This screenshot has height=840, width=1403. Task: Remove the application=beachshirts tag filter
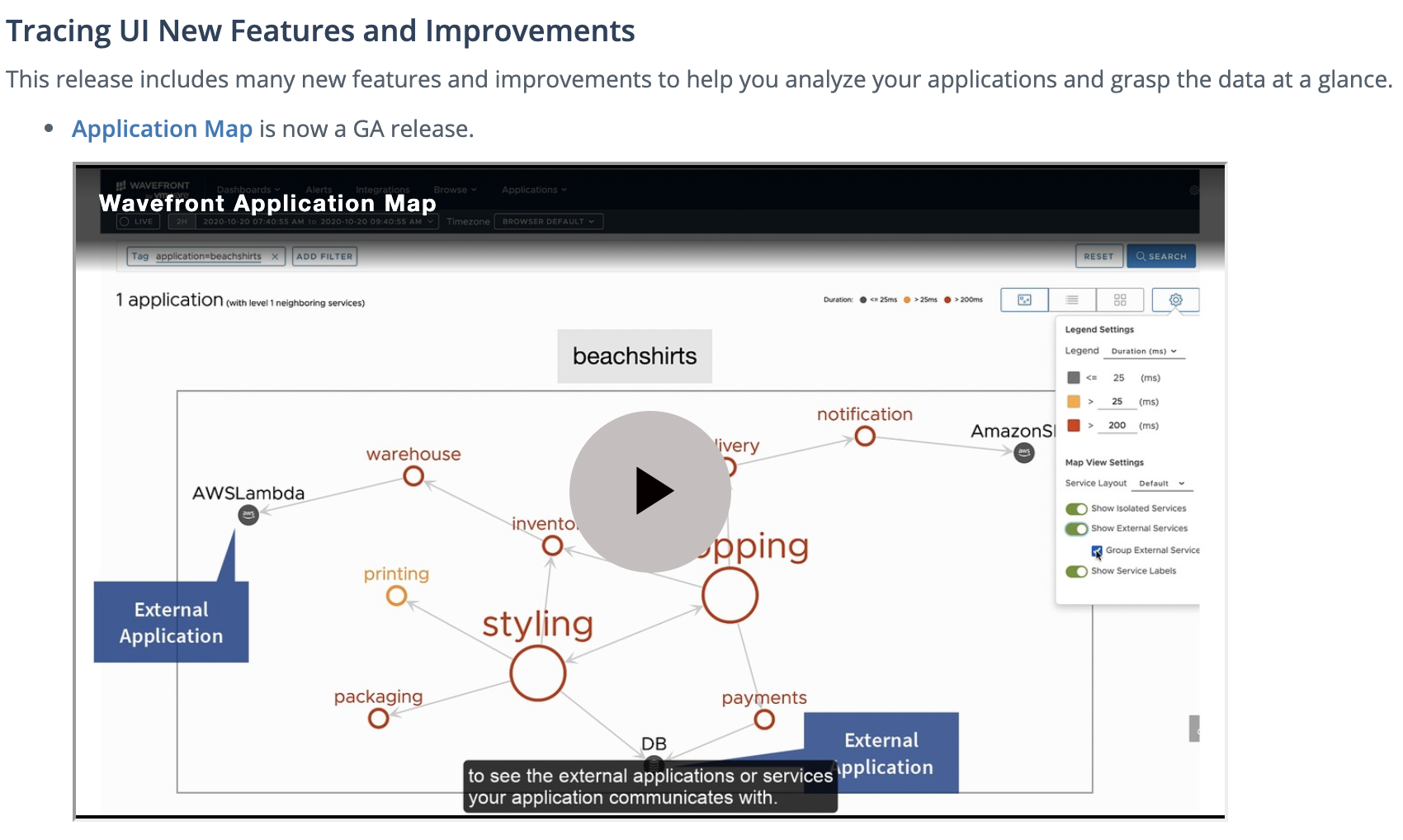point(275,257)
